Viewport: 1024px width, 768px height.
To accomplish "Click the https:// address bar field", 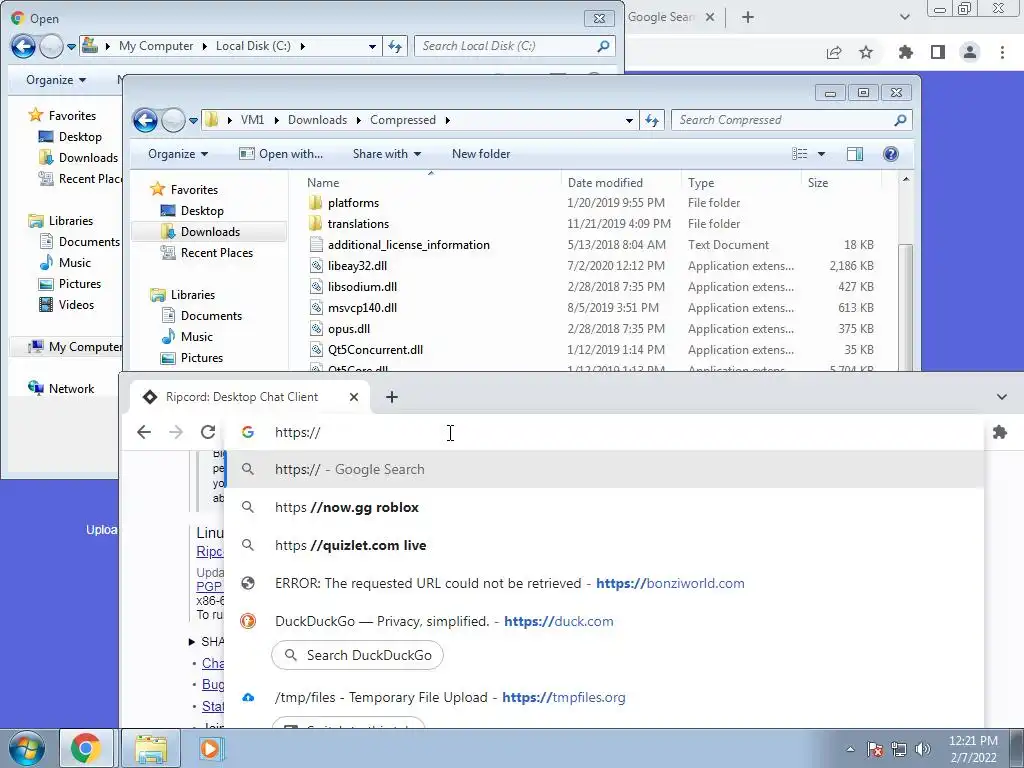I will pyautogui.click(x=601, y=432).
